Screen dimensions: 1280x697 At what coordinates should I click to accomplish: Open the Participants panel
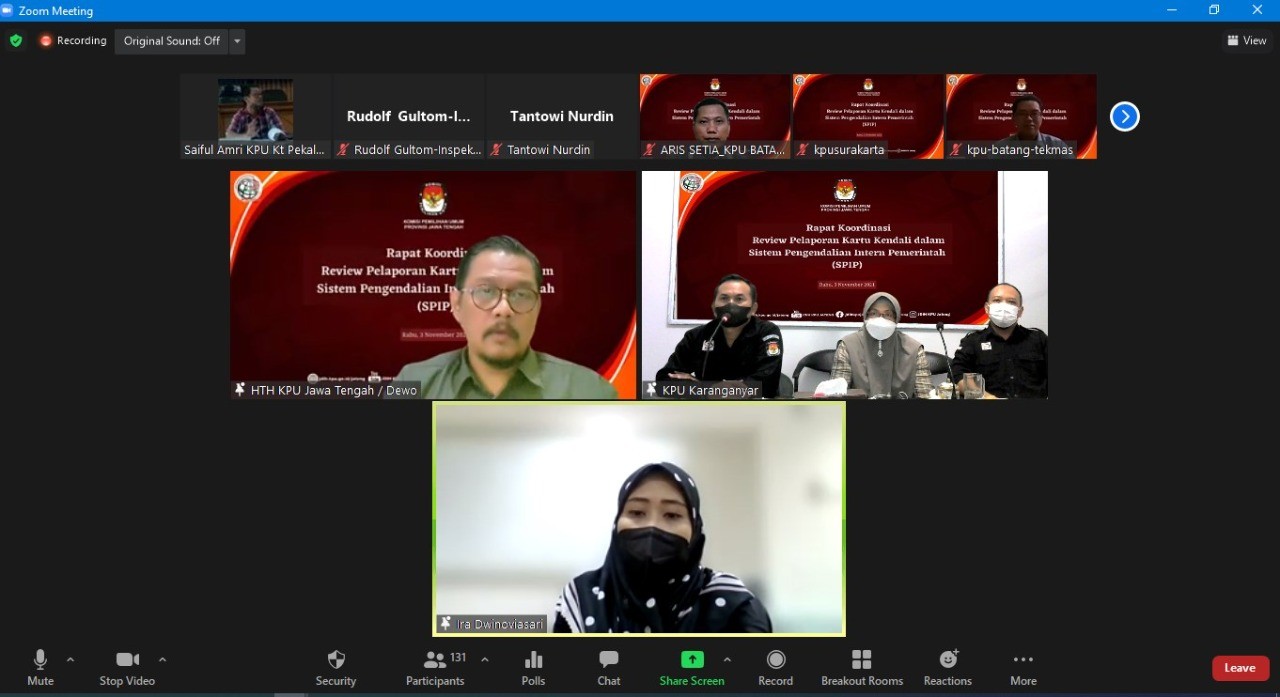point(435,667)
